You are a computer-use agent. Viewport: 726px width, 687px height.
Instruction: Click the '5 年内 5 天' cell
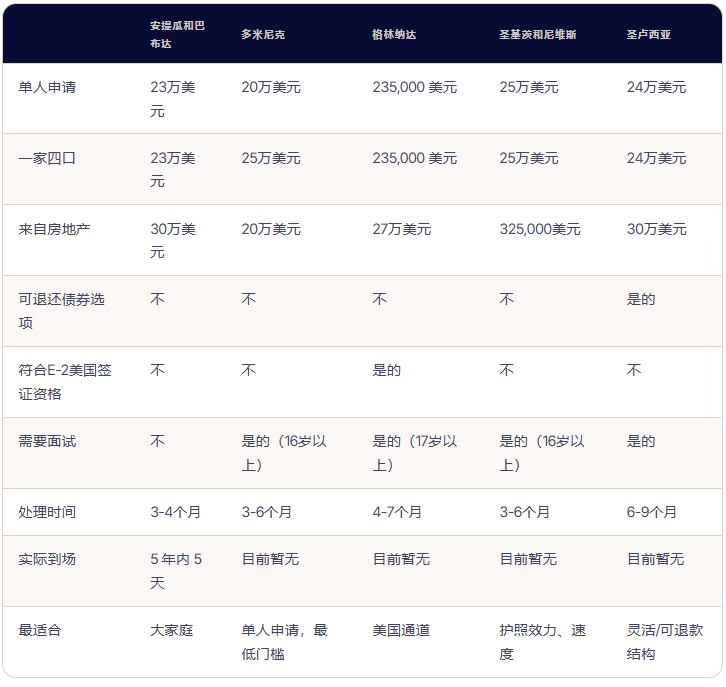(176, 571)
